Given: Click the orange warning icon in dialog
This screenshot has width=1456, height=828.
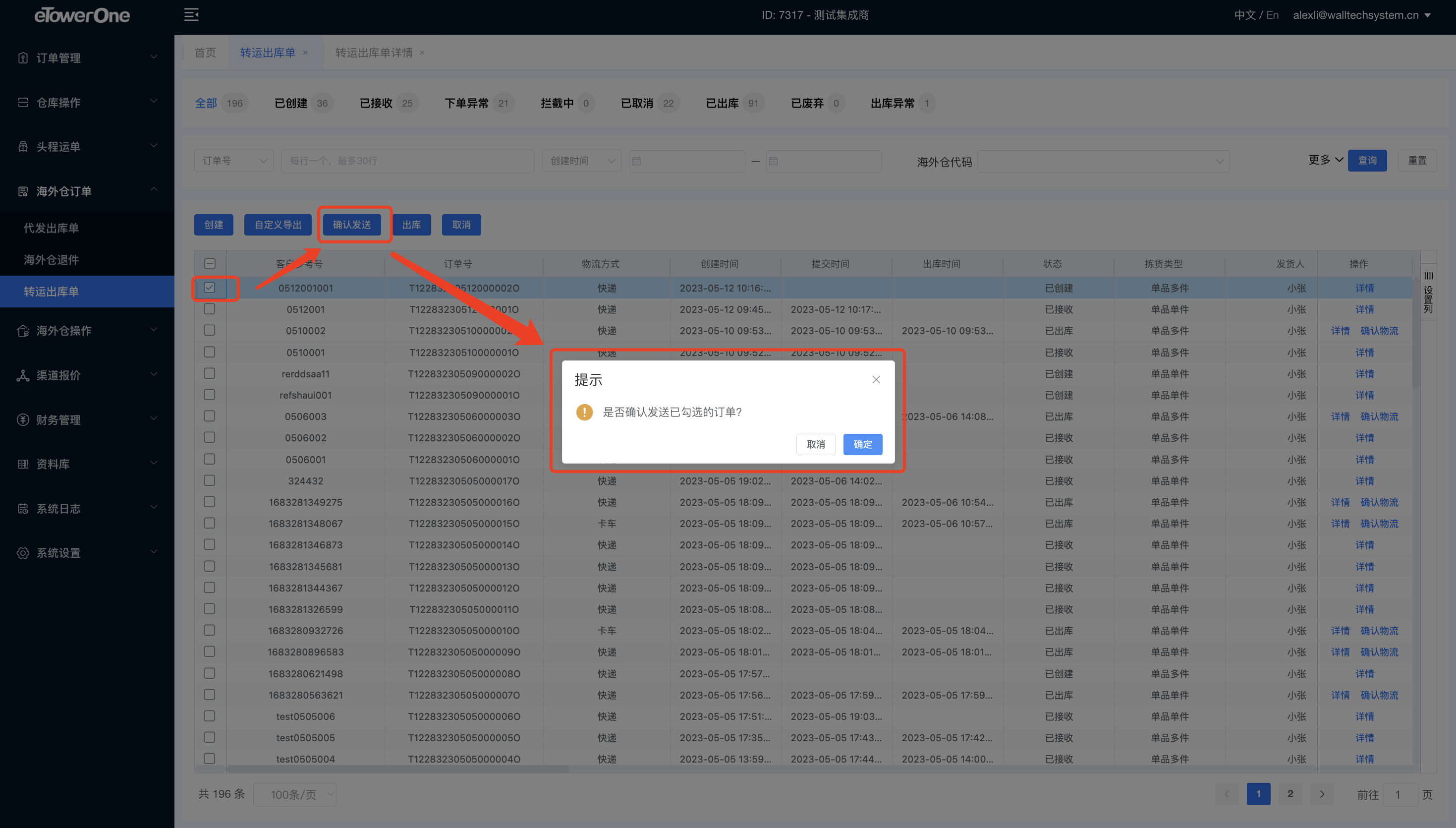Looking at the screenshot, I should pos(584,412).
